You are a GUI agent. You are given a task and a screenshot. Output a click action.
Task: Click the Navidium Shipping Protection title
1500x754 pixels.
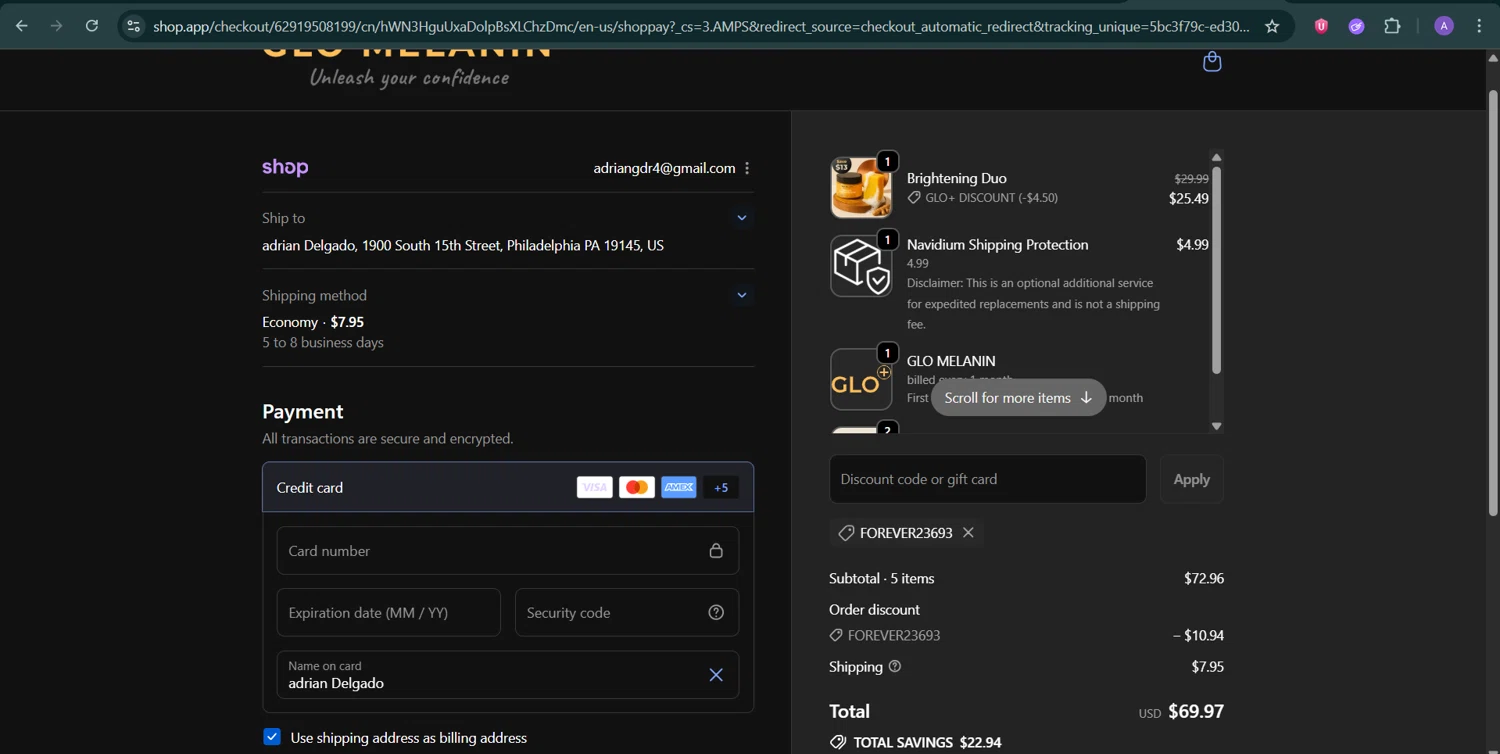point(997,244)
